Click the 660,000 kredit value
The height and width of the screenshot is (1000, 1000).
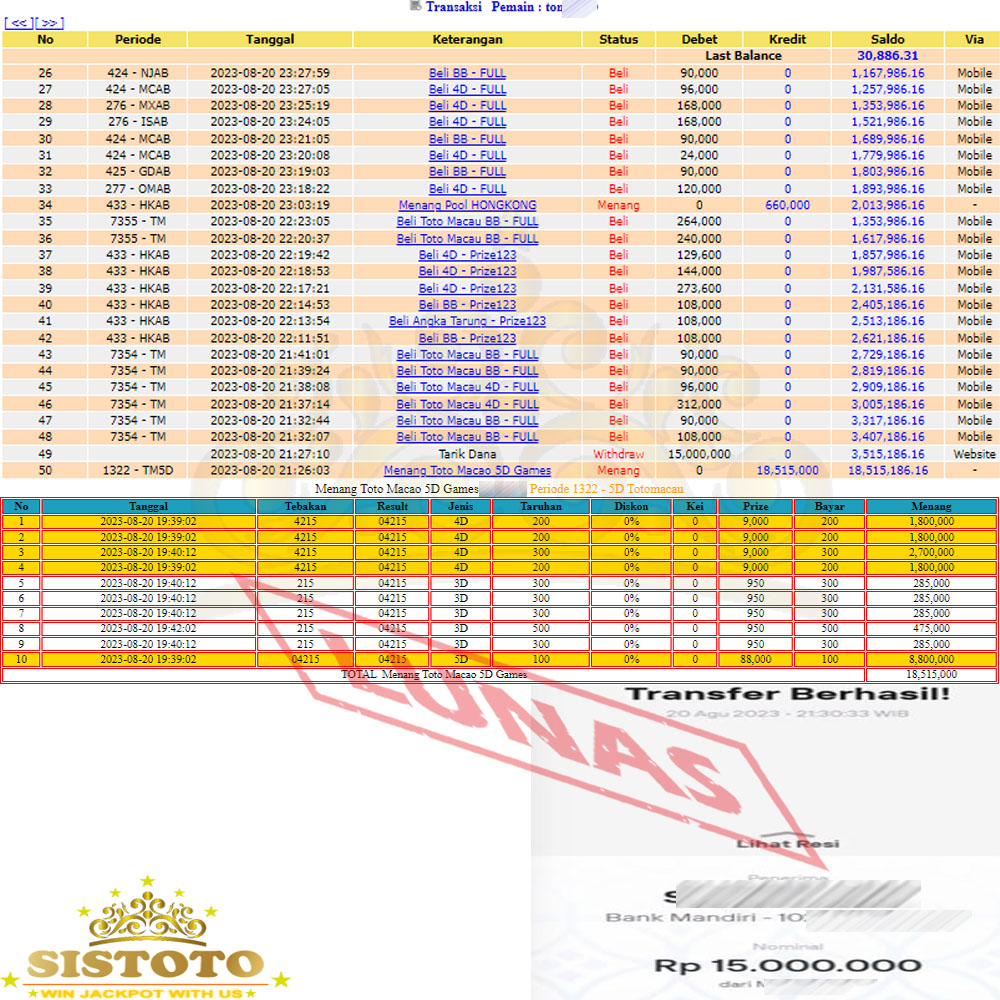[787, 205]
